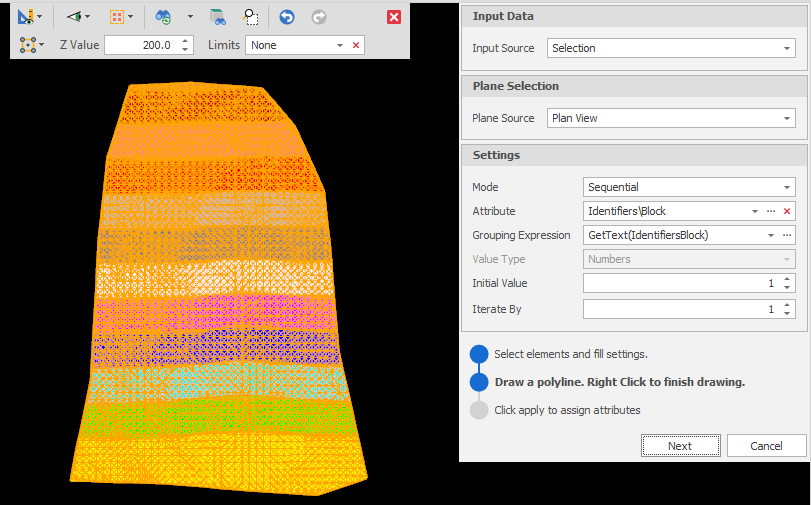
Task: Click the drawing plane view tool icon
Action: [x=26, y=17]
